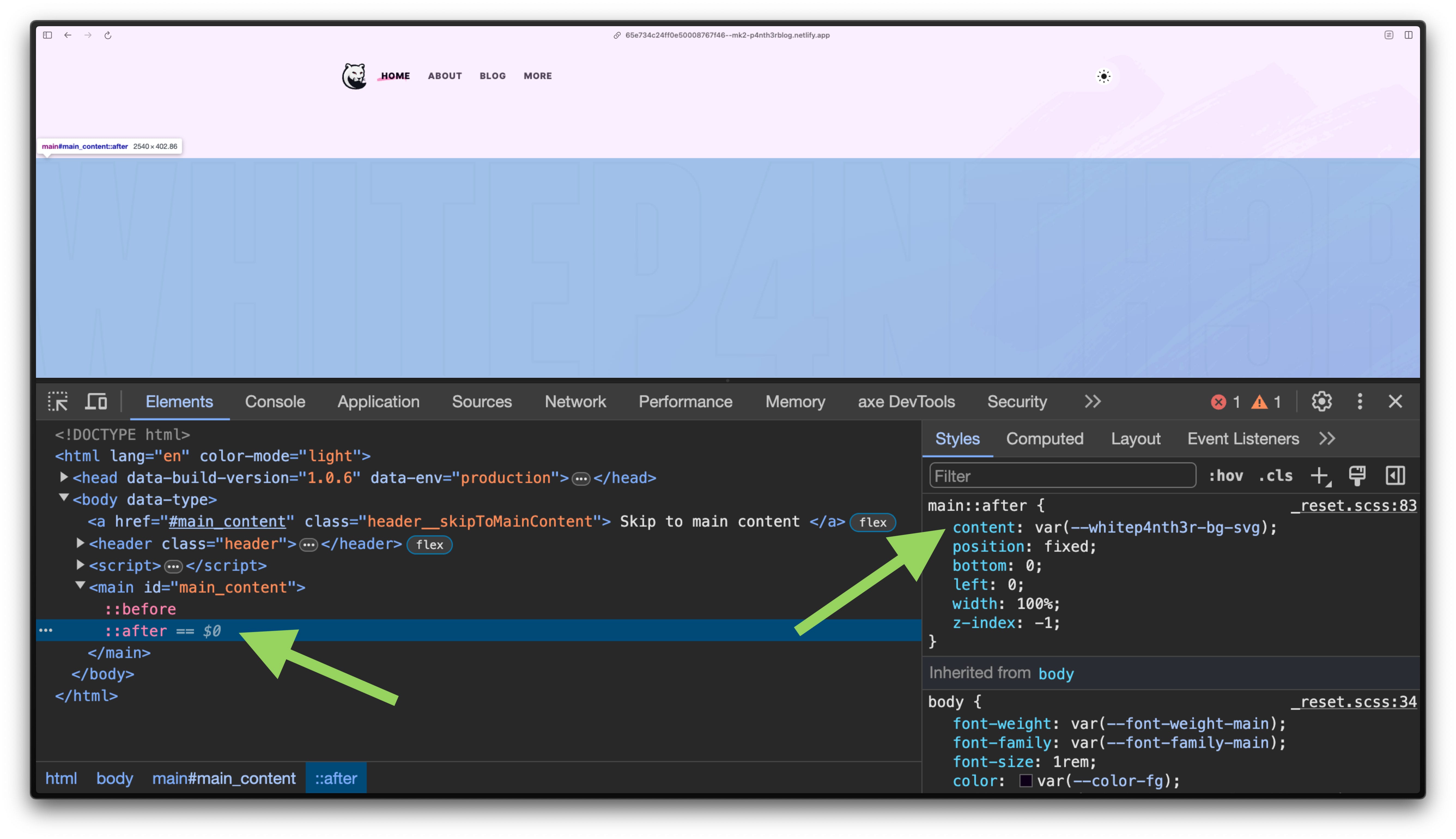1456x839 pixels.
Task: Click html in the breadcrumb bar
Action: point(61,778)
